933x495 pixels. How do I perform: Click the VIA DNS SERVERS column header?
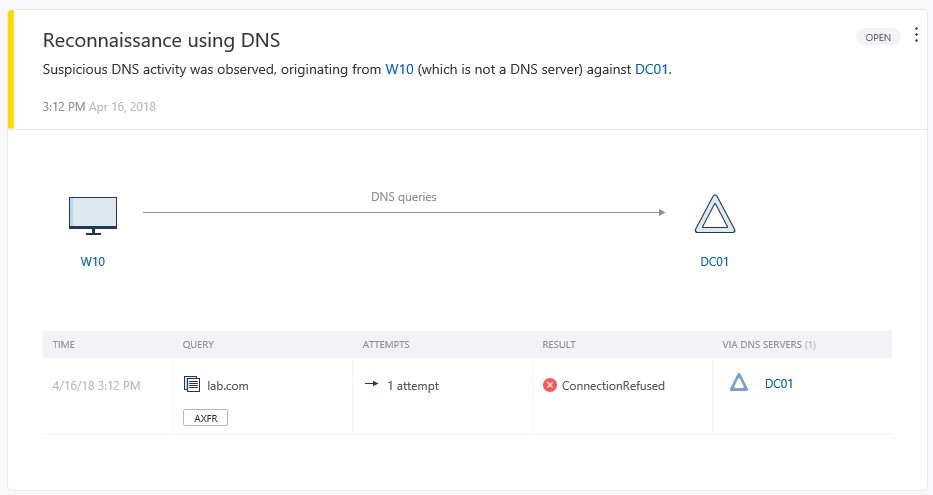click(x=768, y=344)
